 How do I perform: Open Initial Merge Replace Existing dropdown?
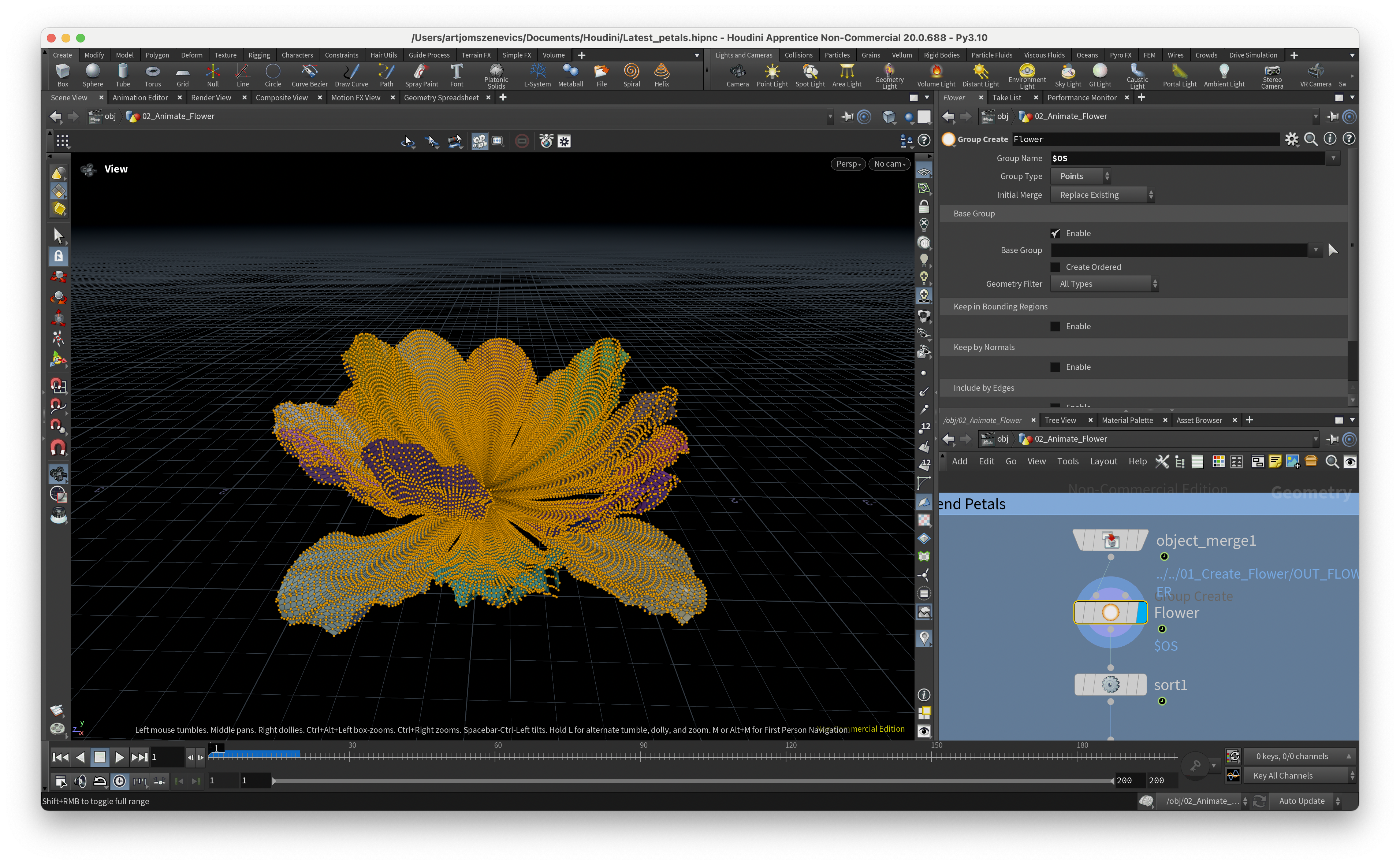tap(1102, 195)
